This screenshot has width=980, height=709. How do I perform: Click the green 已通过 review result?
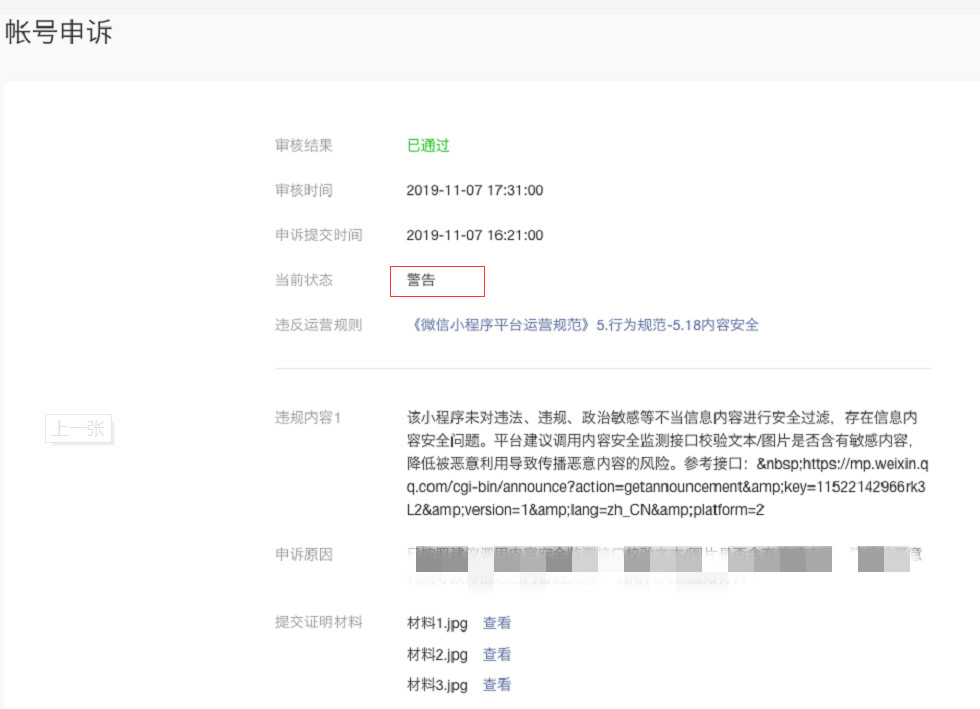(428, 146)
